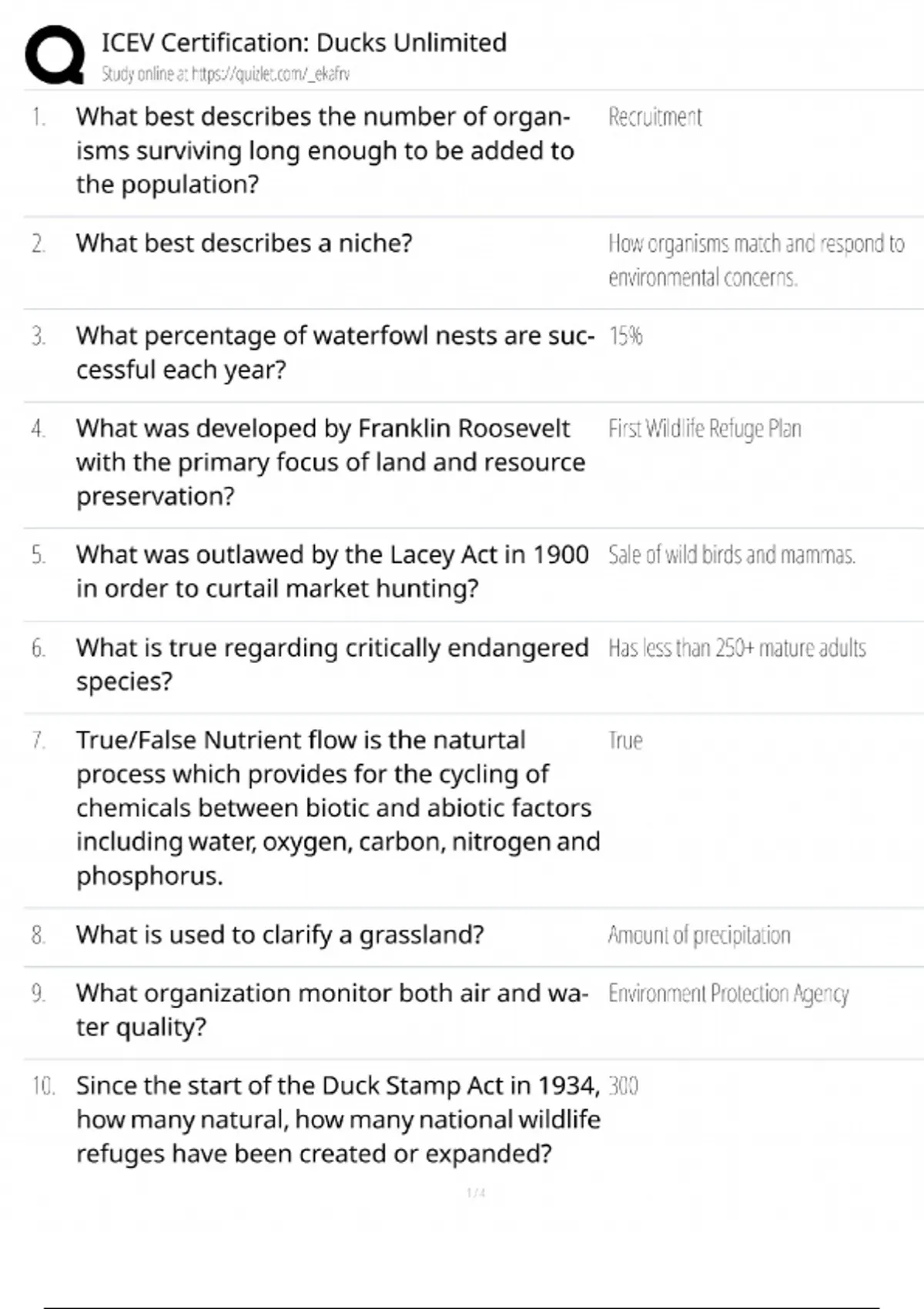Image resolution: width=924 pixels, height=1309 pixels.
Task: Click the question "What best describes a niche?"
Action: coord(244,243)
